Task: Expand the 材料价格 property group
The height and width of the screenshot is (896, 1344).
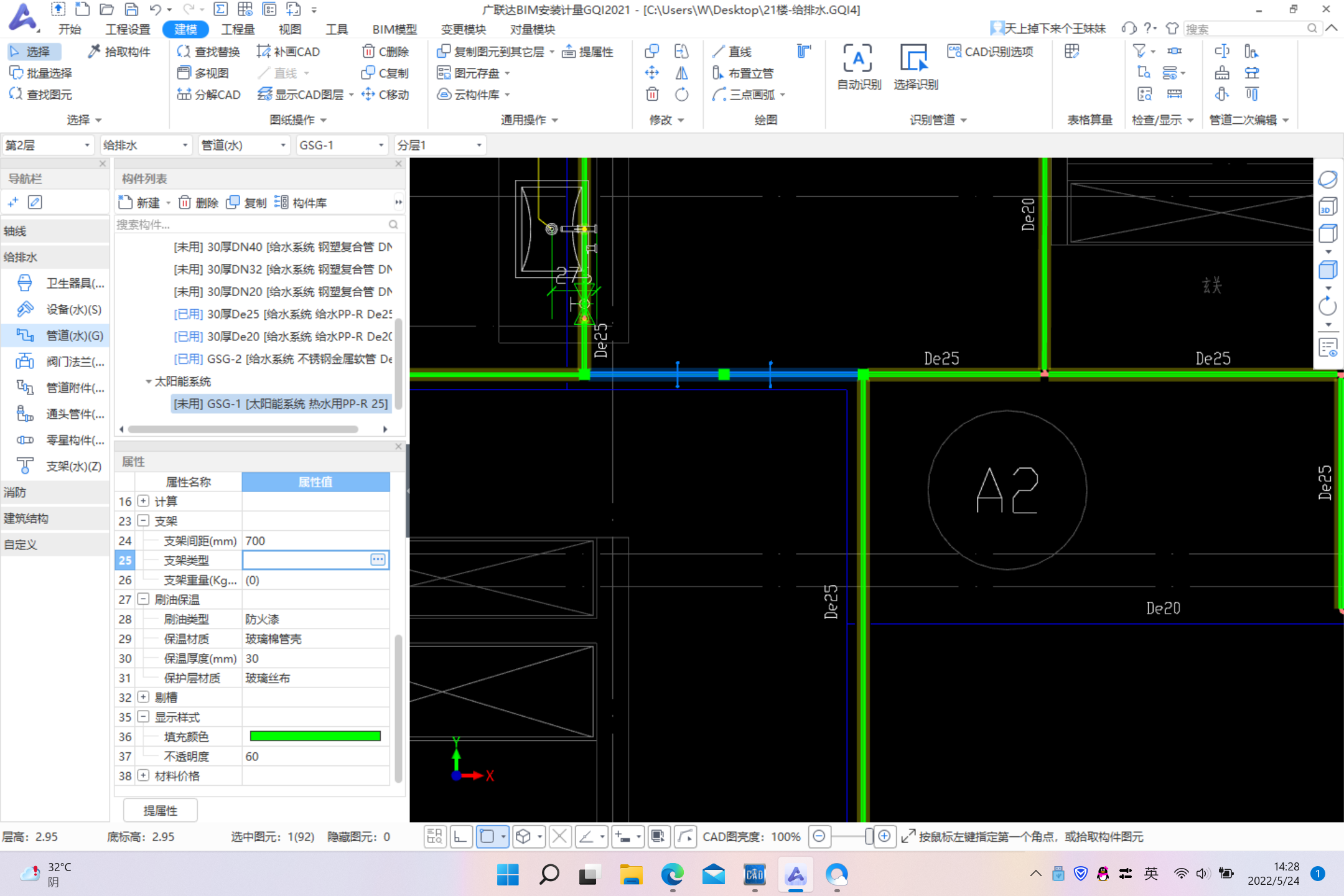Action: pyautogui.click(x=144, y=775)
